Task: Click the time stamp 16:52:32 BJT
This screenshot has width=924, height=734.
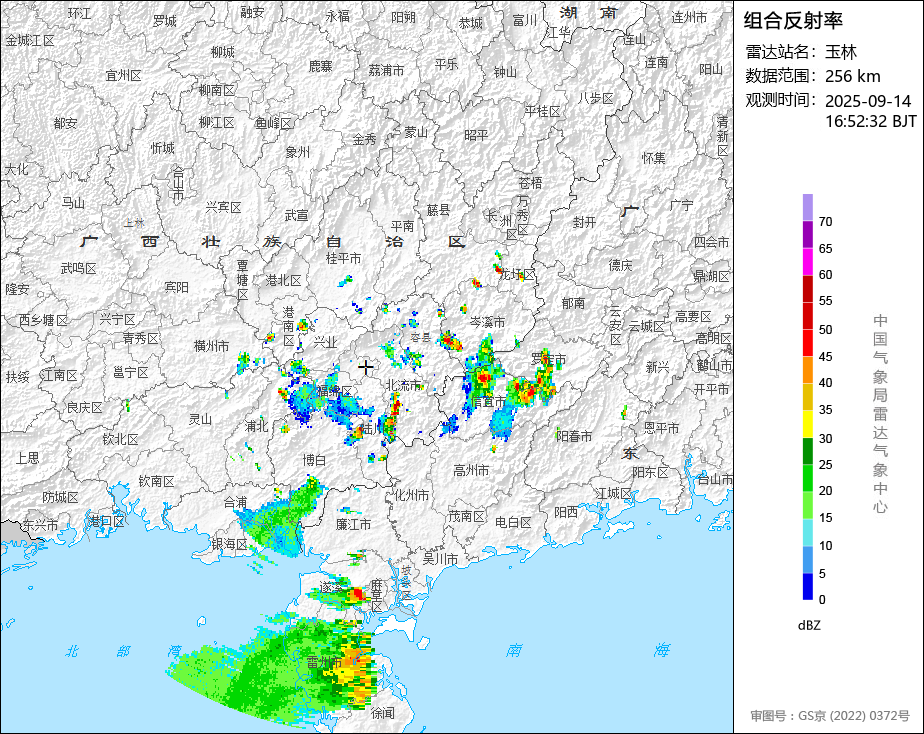Action: click(870, 121)
